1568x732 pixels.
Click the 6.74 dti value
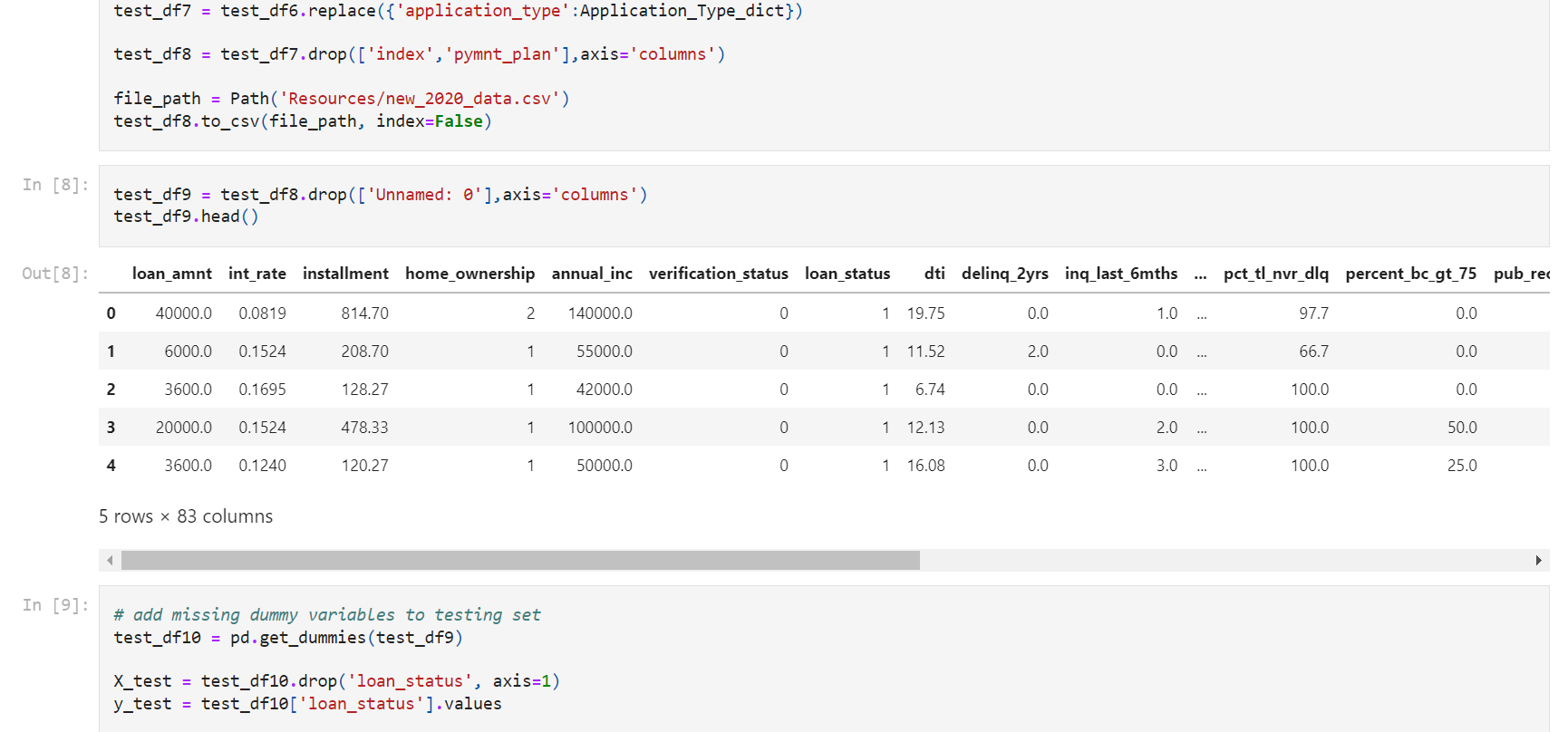(x=930, y=390)
